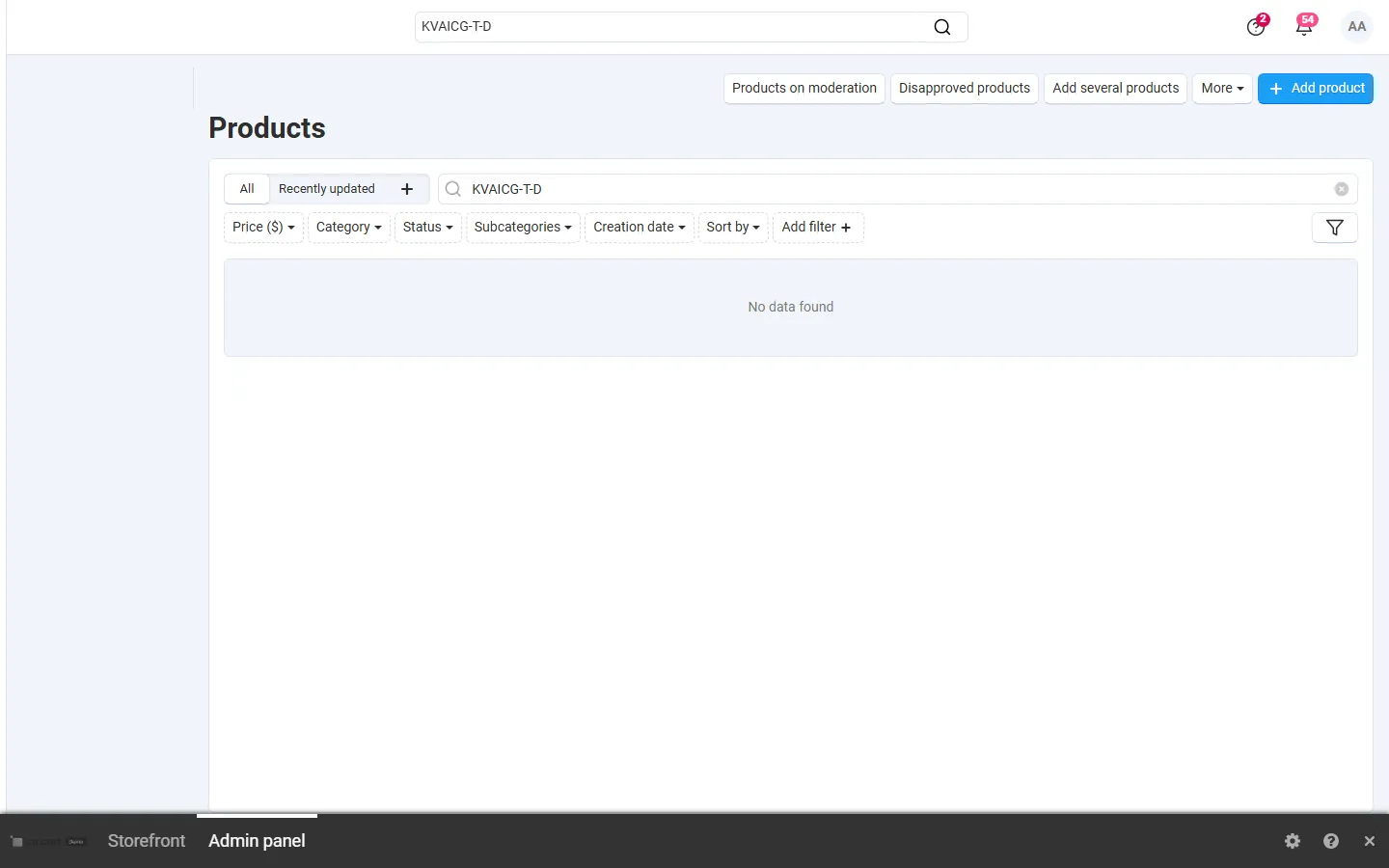Click the funnel filter icon button
The image size is (1389, 868).
pos(1335,228)
